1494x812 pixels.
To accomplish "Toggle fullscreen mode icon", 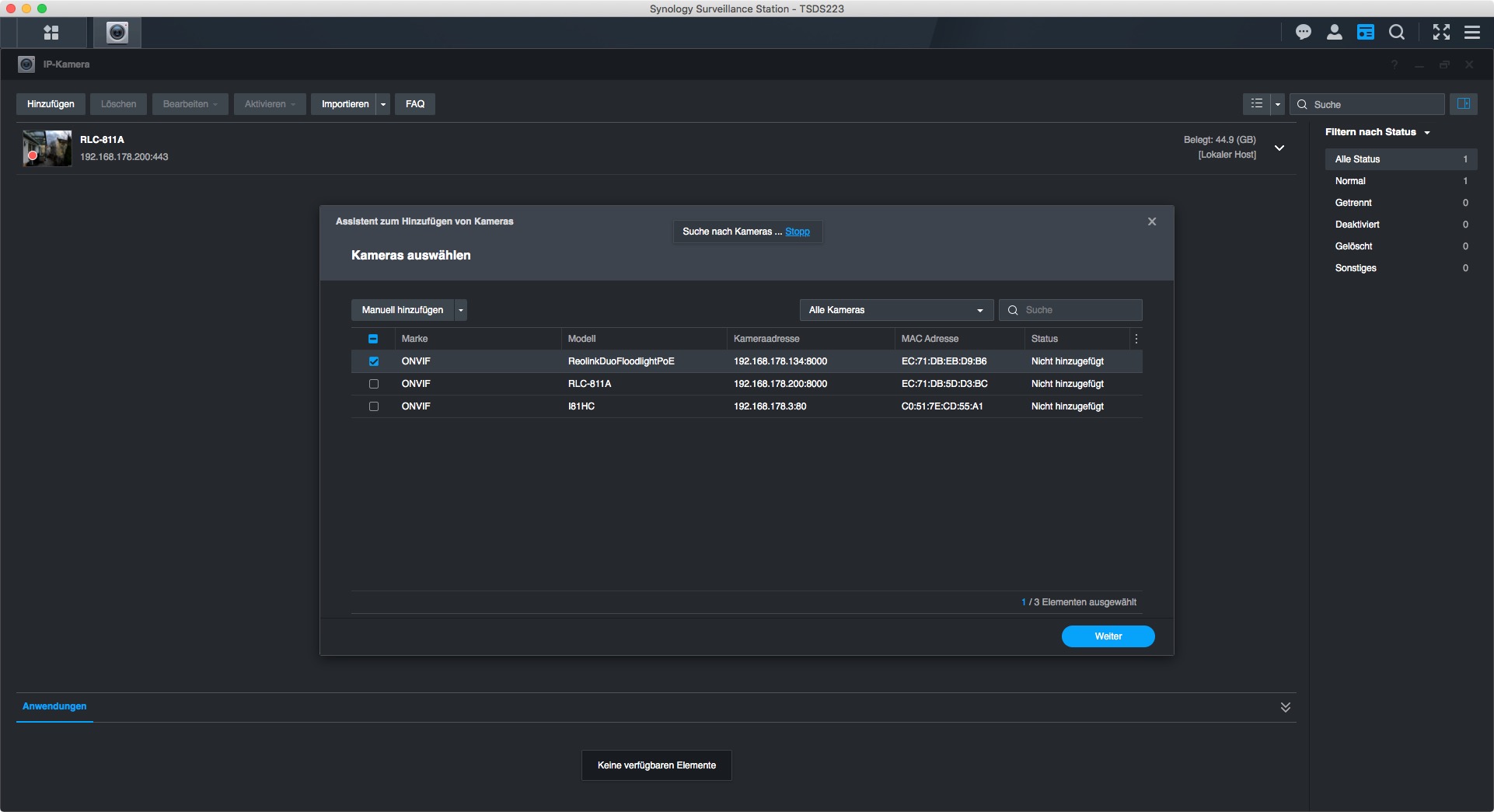I will [1441, 33].
